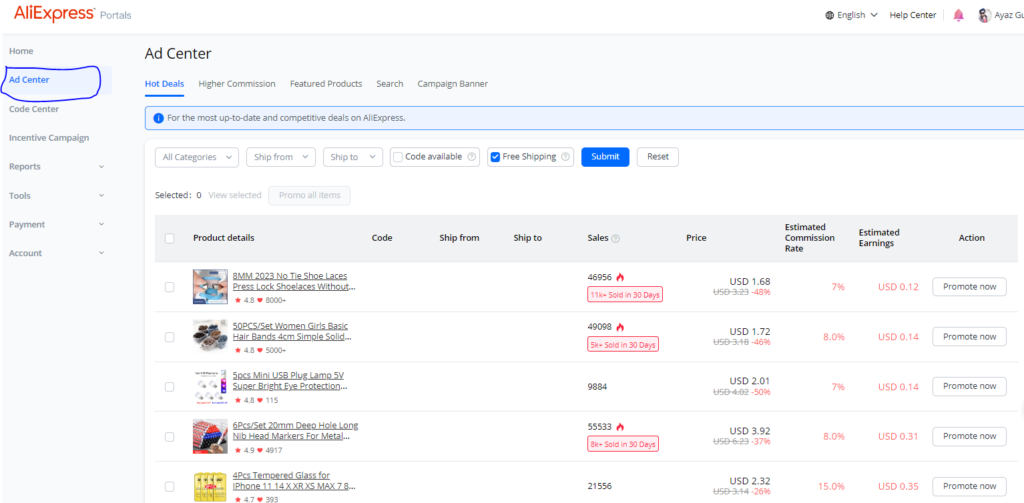The image size is (1024, 503).
Task: Click the 11k+ Sold in 30 Days badge
Action: click(625, 295)
